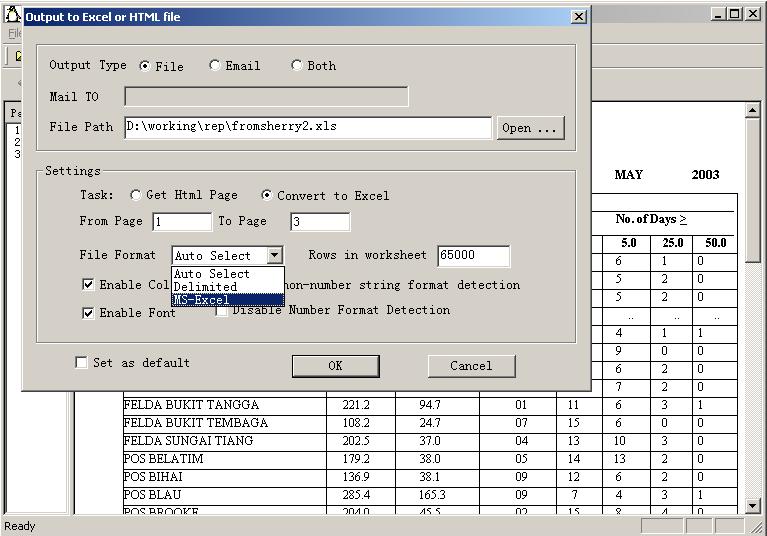Viewport: 767px width, 536px height.
Task: Click the Rows in worksheet field
Action: [x=474, y=256]
